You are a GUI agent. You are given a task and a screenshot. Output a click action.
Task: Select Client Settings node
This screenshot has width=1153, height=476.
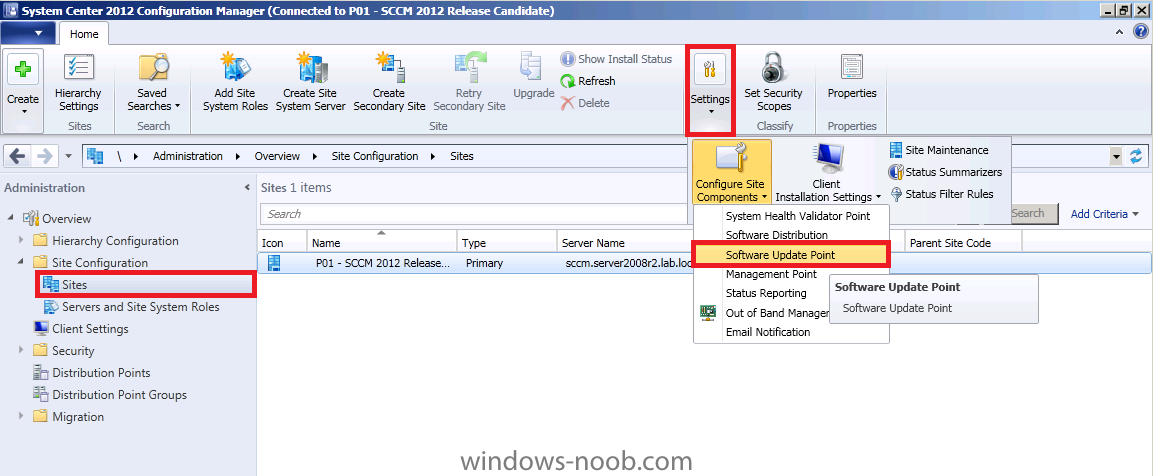(90, 329)
